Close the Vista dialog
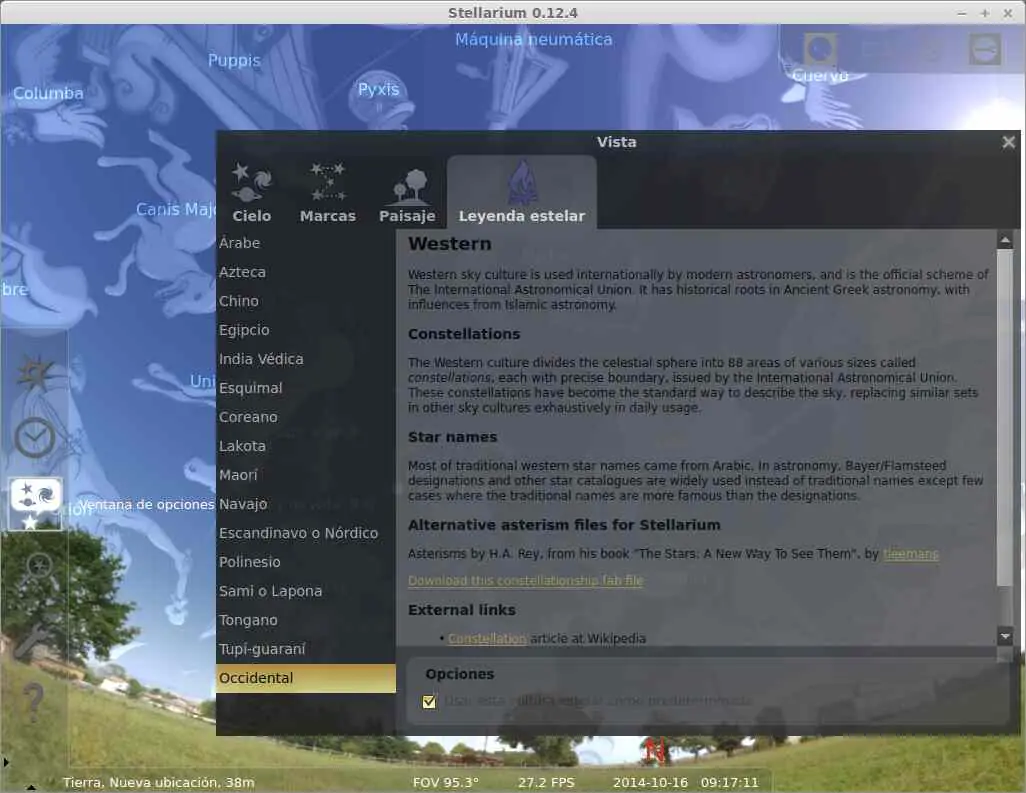The width and height of the screenshot is (1026, 793). pos(1008,142)
